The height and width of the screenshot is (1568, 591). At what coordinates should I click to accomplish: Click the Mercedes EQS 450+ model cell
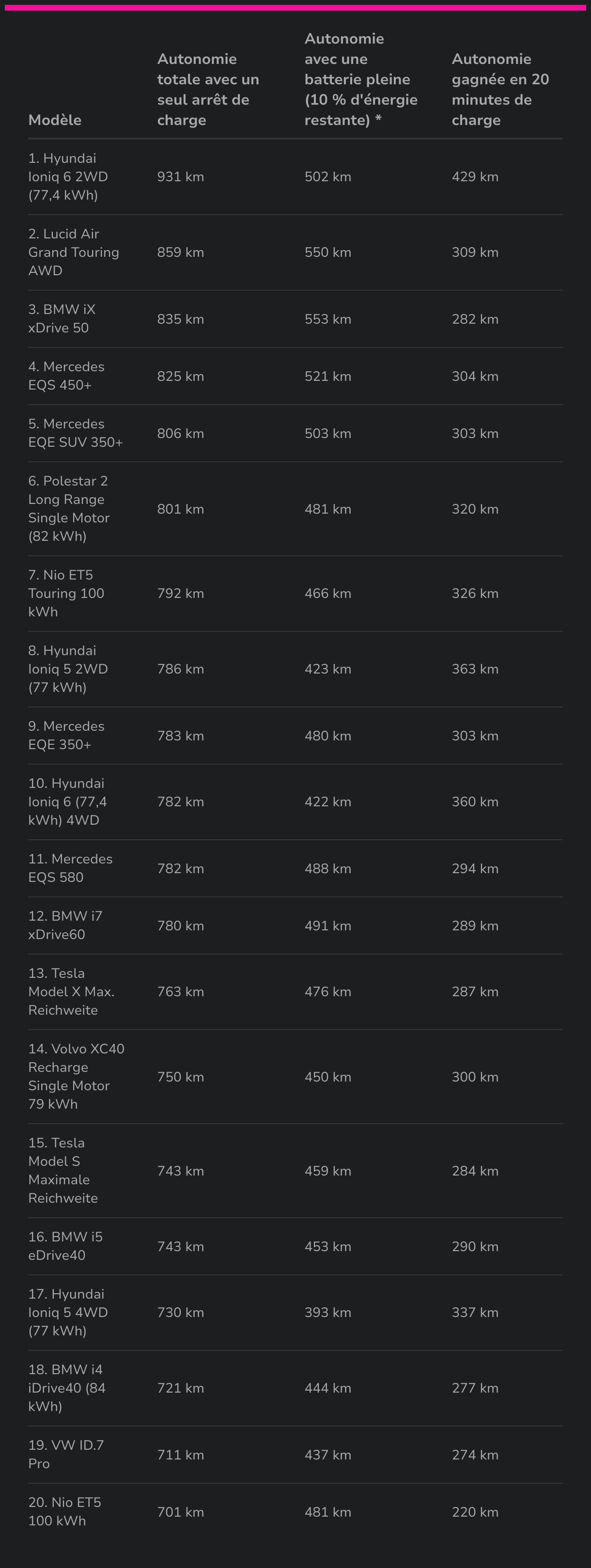click(x=66, y=376)
